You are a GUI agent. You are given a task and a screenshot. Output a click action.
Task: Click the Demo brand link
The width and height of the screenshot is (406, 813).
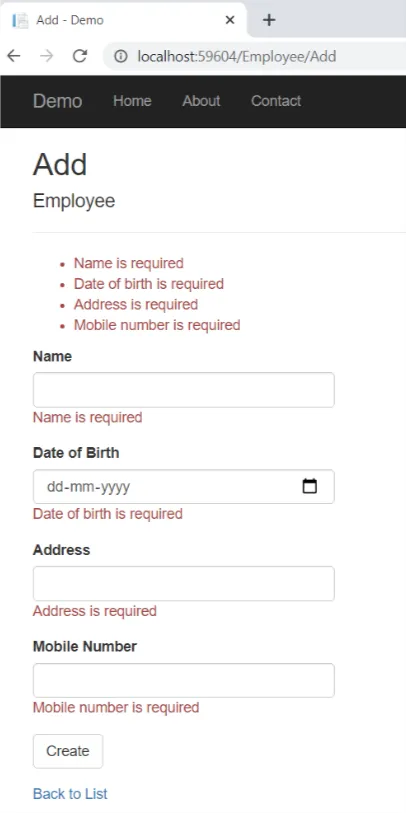coord(58,101)
